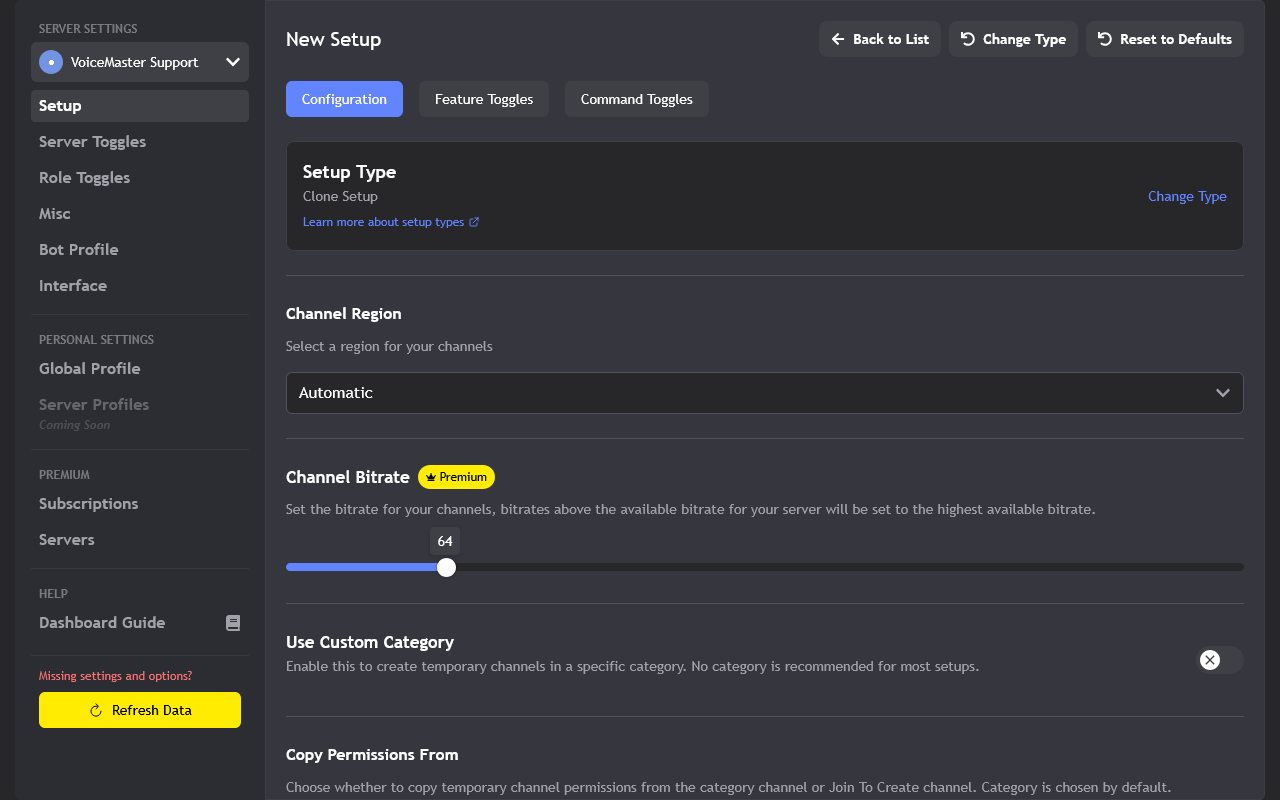
Task: Click the Change Type link in Setup Type card
Action: coord(1187,196)
